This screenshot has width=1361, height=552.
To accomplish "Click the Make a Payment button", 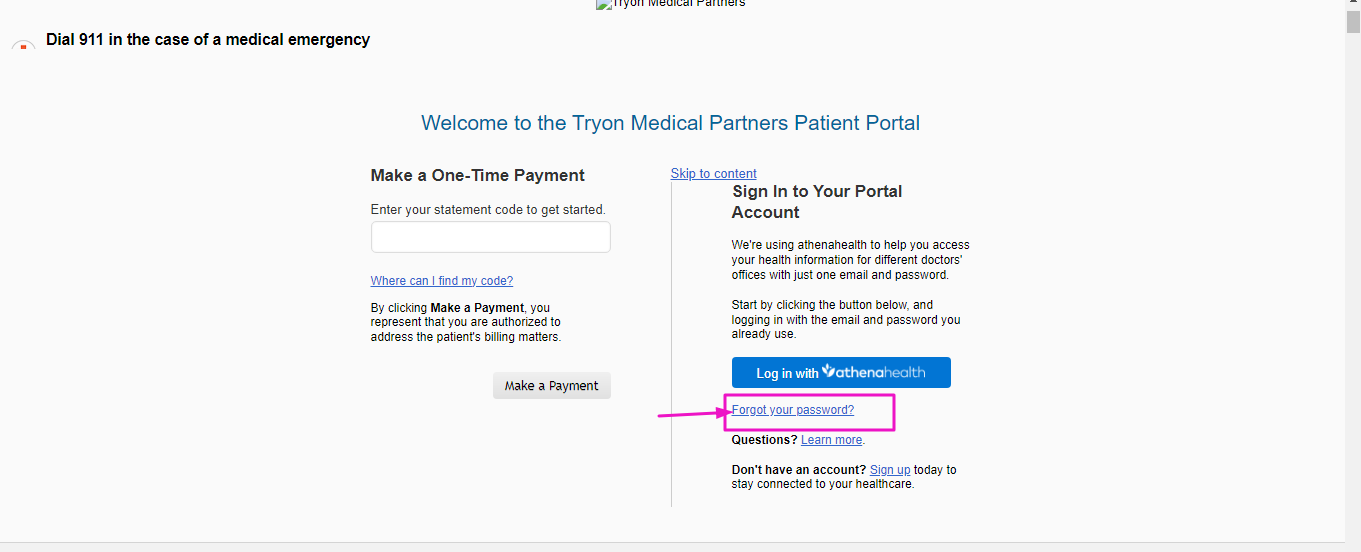I will point(551,386).
